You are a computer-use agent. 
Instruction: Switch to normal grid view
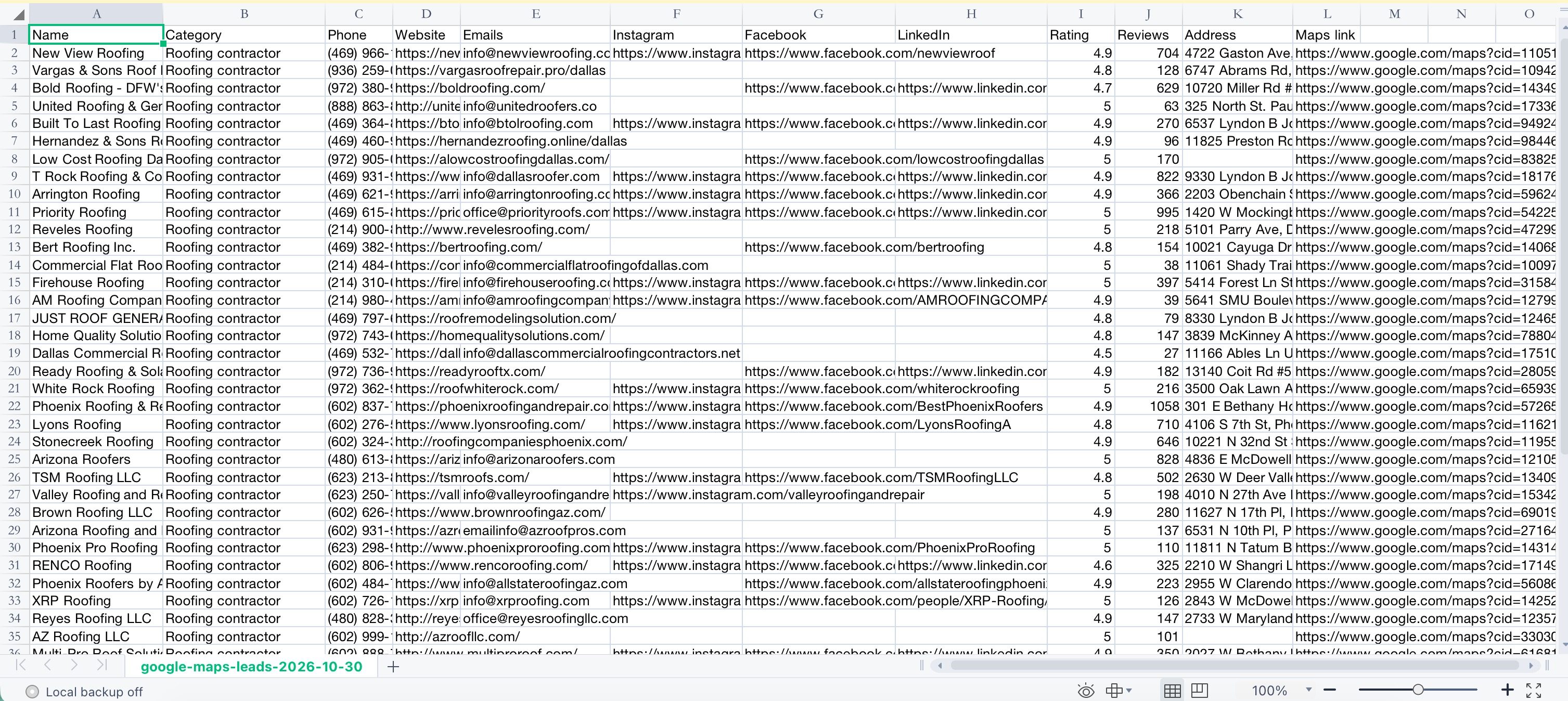[x=1172, y=691]
